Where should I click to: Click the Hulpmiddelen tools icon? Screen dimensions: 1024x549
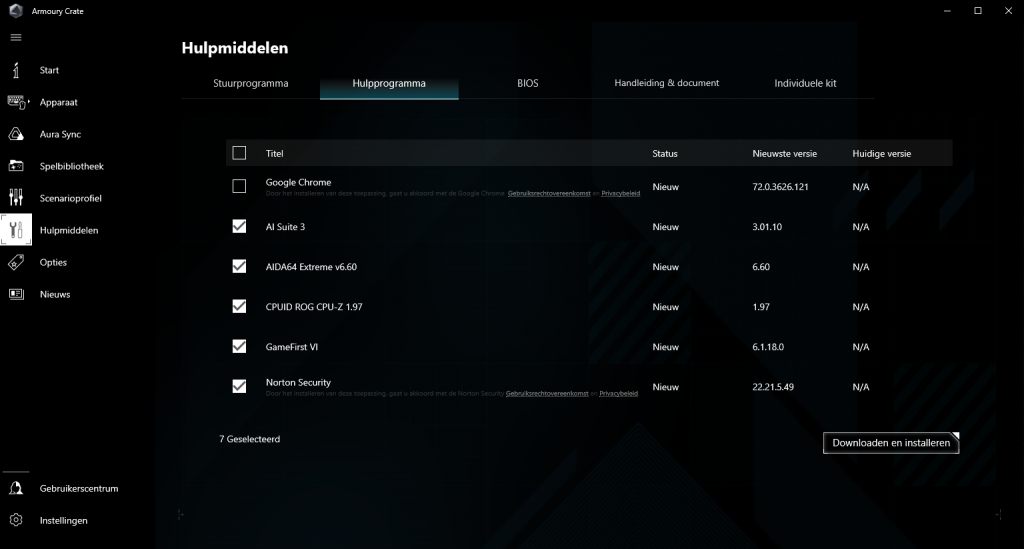click(x=16, y=230)
